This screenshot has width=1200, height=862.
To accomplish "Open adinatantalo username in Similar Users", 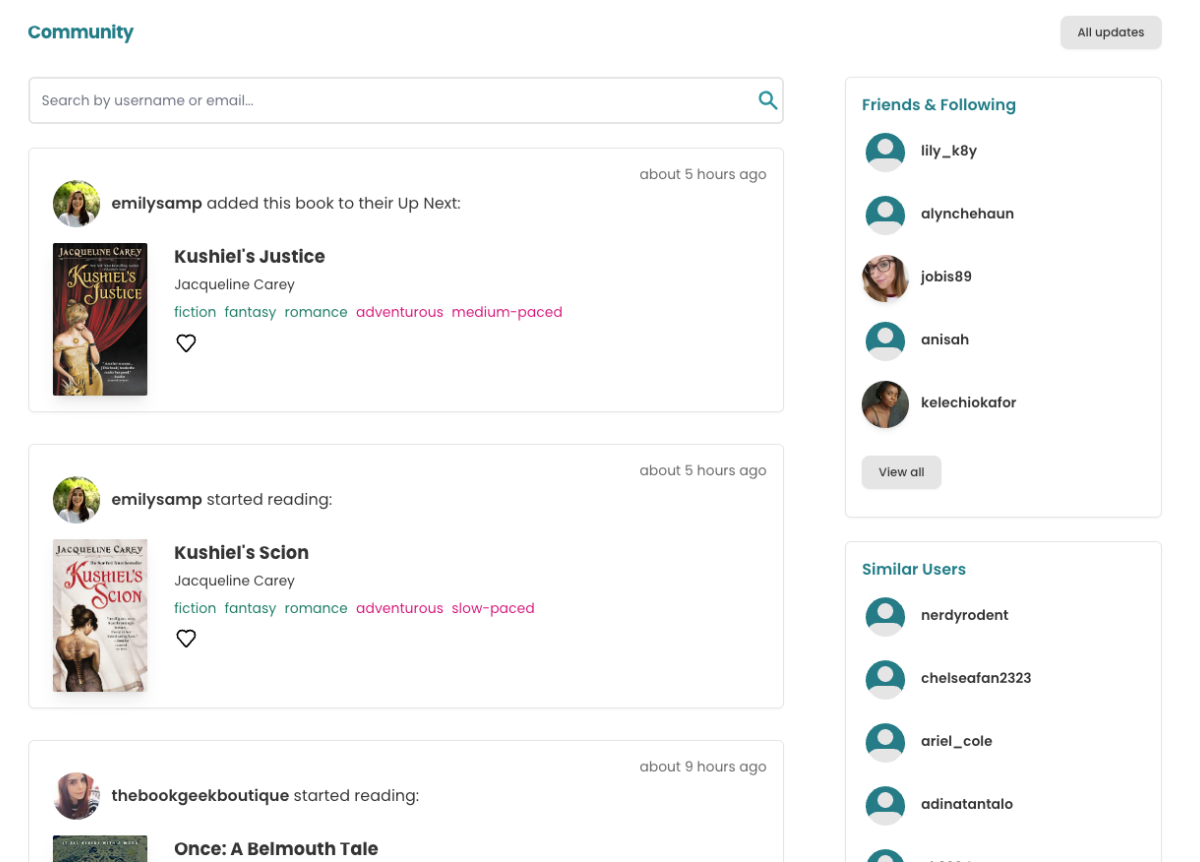I will pyautogui.click(x=968, y=804).
